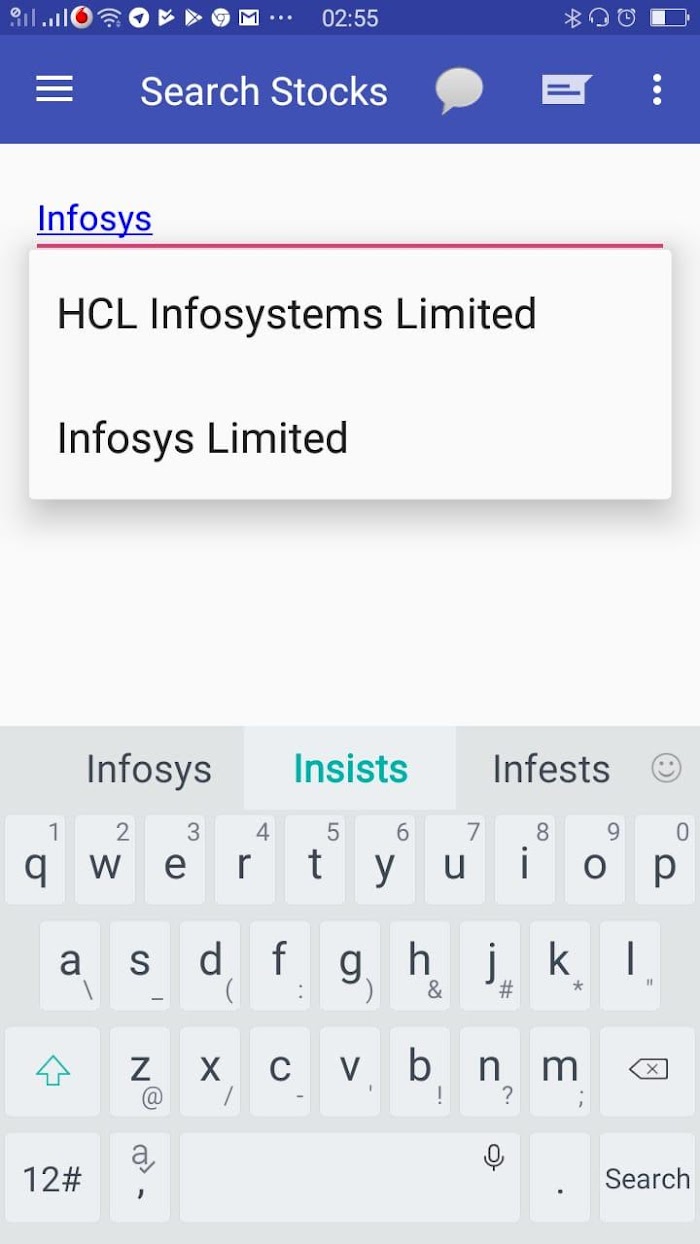Toggle the shift arrow key
Image resolution: width=700 pixels, height=1244 pixels.
pos(52,1071)
